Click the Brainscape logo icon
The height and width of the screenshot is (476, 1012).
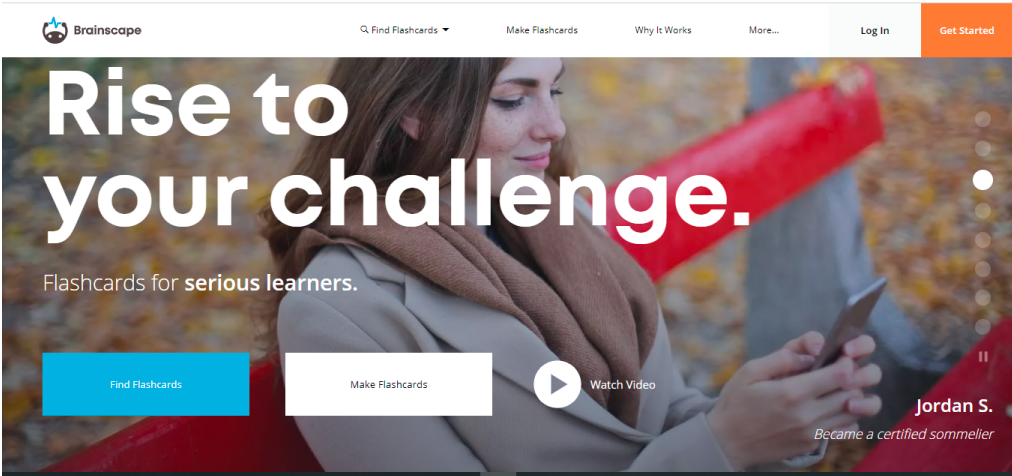tap(55, 30)
